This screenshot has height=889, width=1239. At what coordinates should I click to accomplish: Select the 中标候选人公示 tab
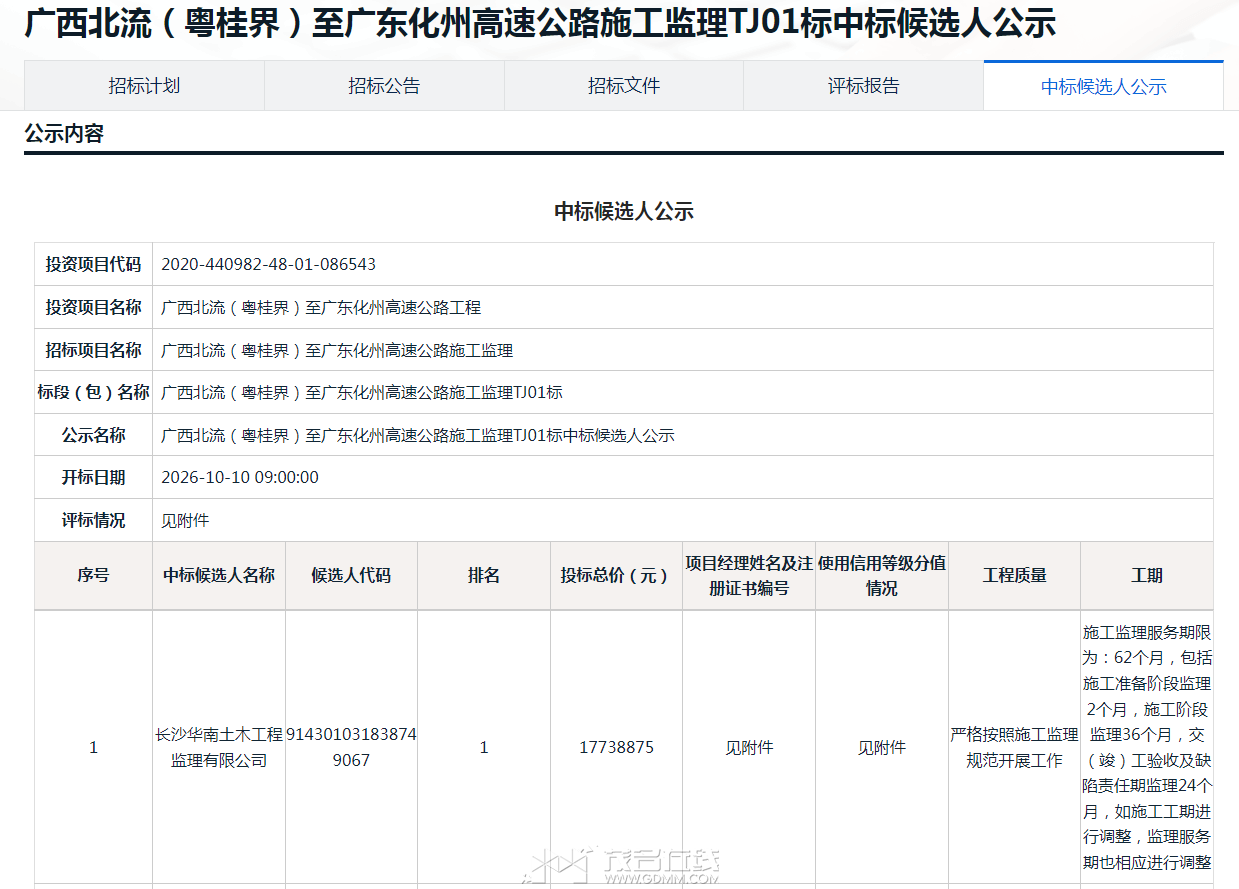1104,86
